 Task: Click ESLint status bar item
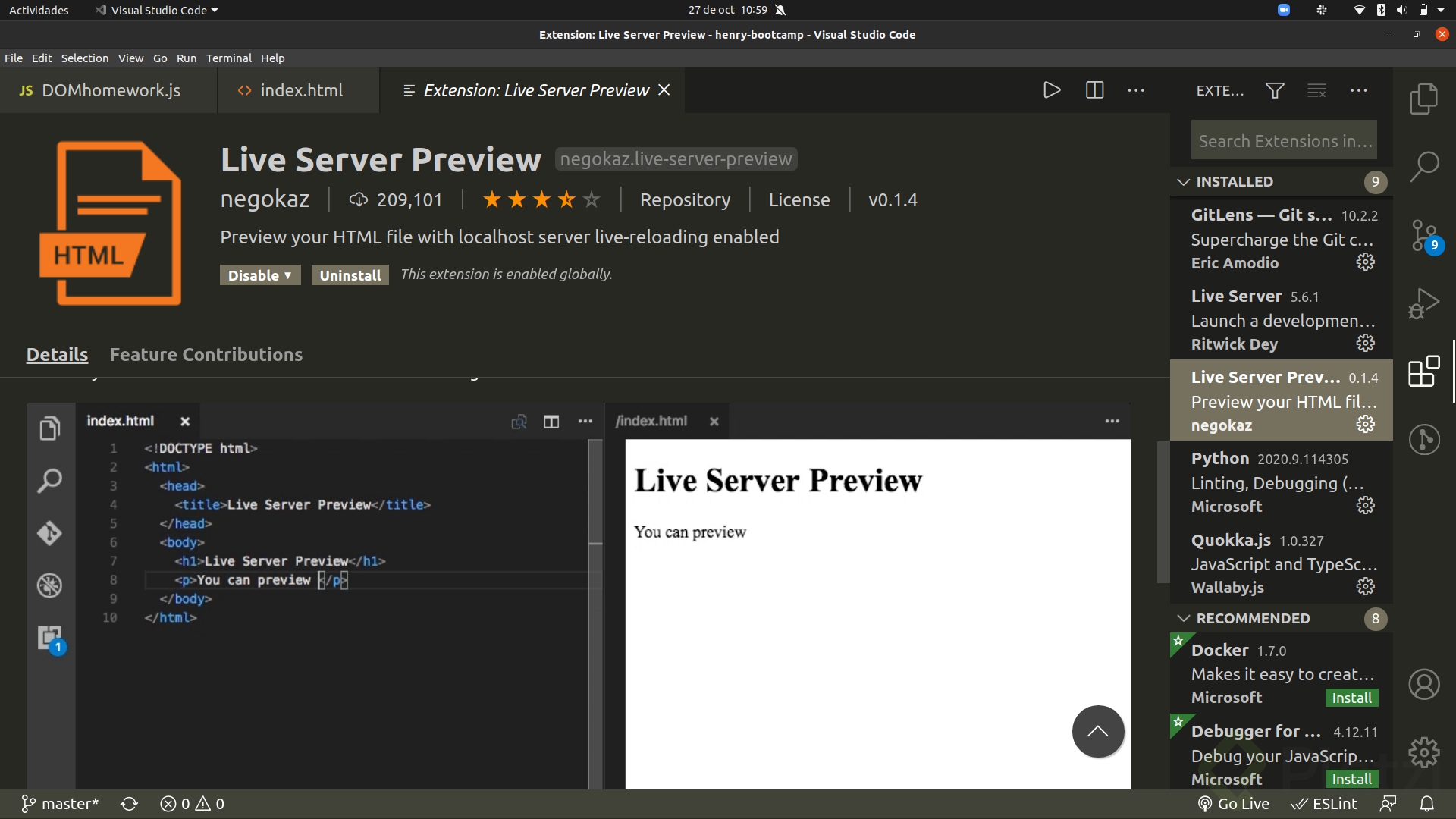(1325, 804)
